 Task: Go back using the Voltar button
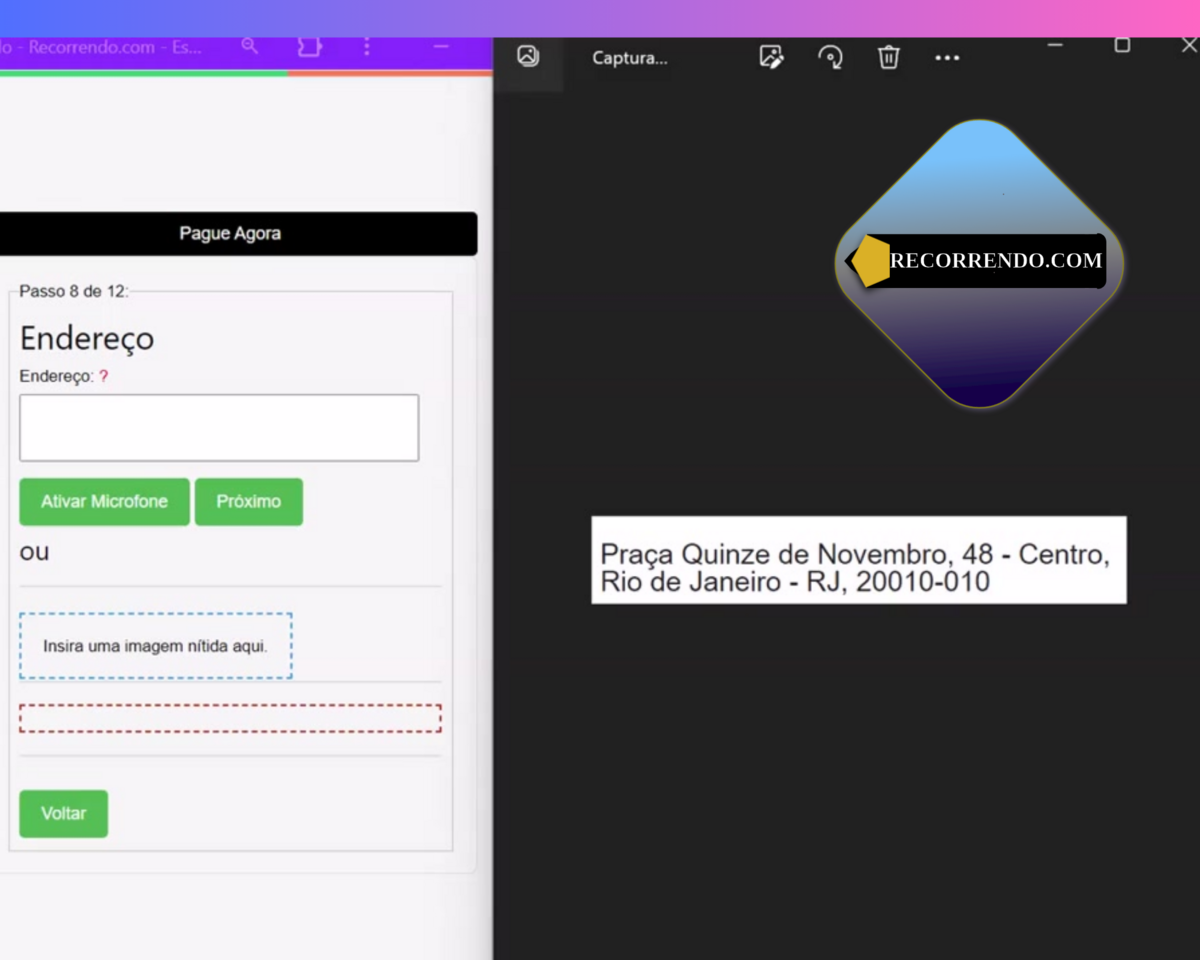coord(64,814)
